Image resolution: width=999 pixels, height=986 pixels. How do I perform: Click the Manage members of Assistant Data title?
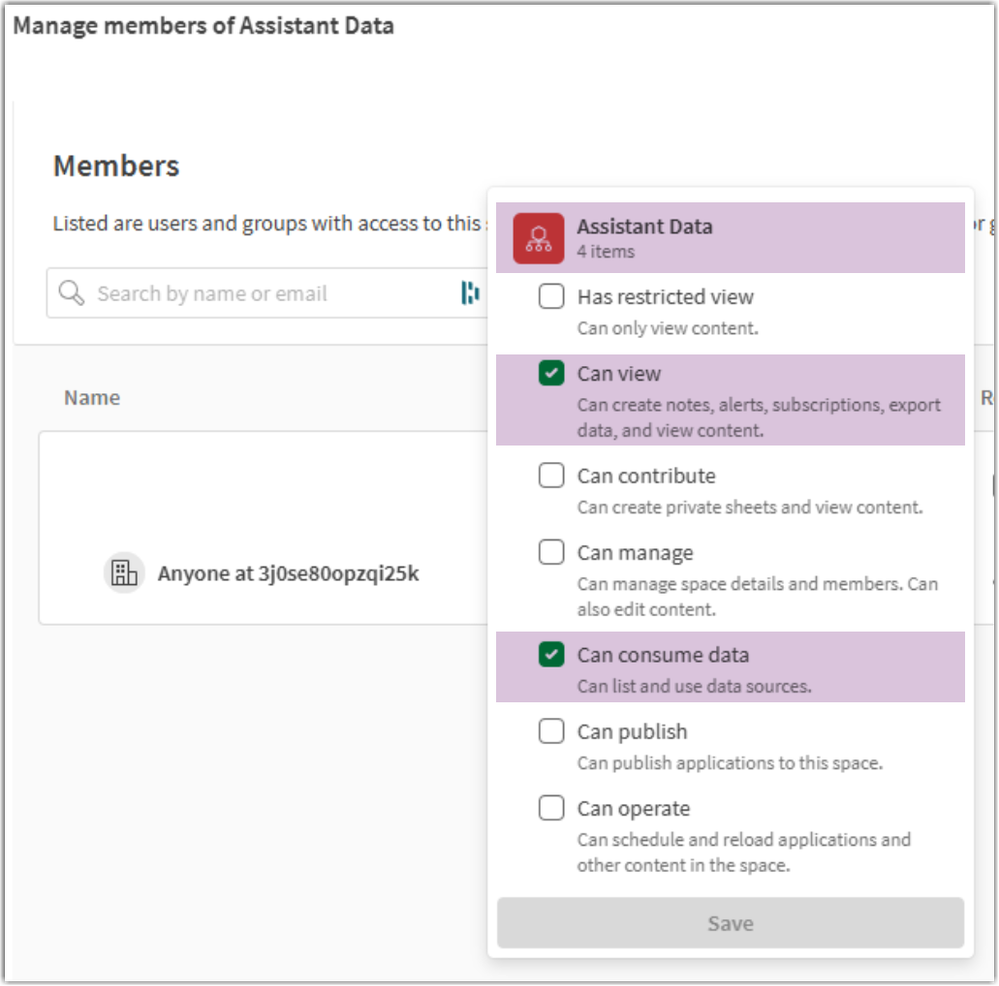203,25
